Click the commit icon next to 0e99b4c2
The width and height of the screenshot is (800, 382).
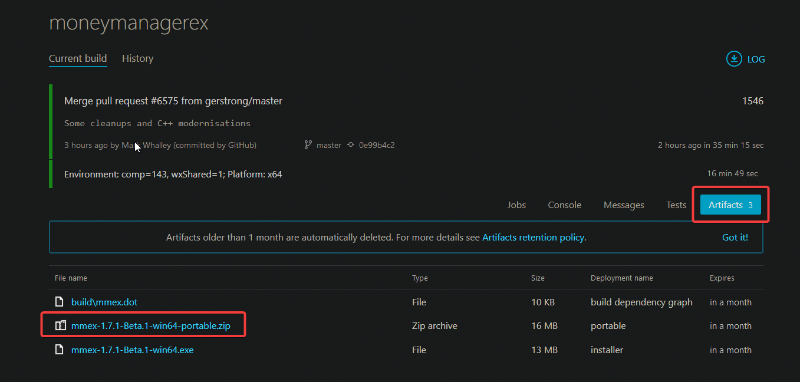[351, 145]
